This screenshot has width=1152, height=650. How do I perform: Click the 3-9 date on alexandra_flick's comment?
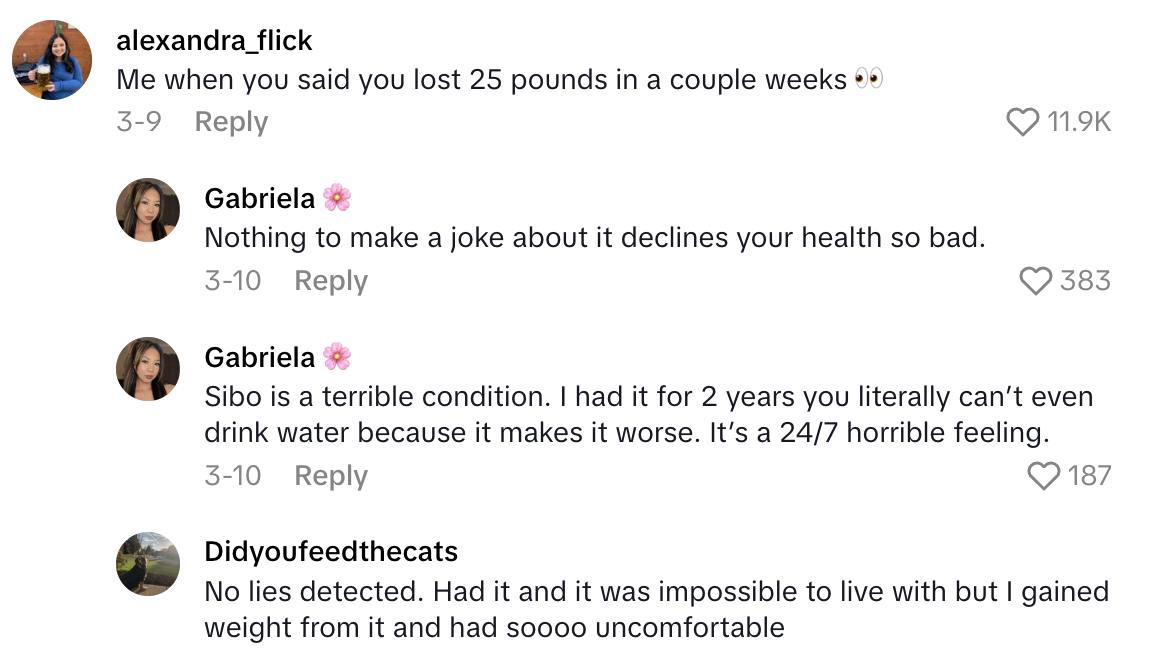pyautogui.click(x=138, y=122)
